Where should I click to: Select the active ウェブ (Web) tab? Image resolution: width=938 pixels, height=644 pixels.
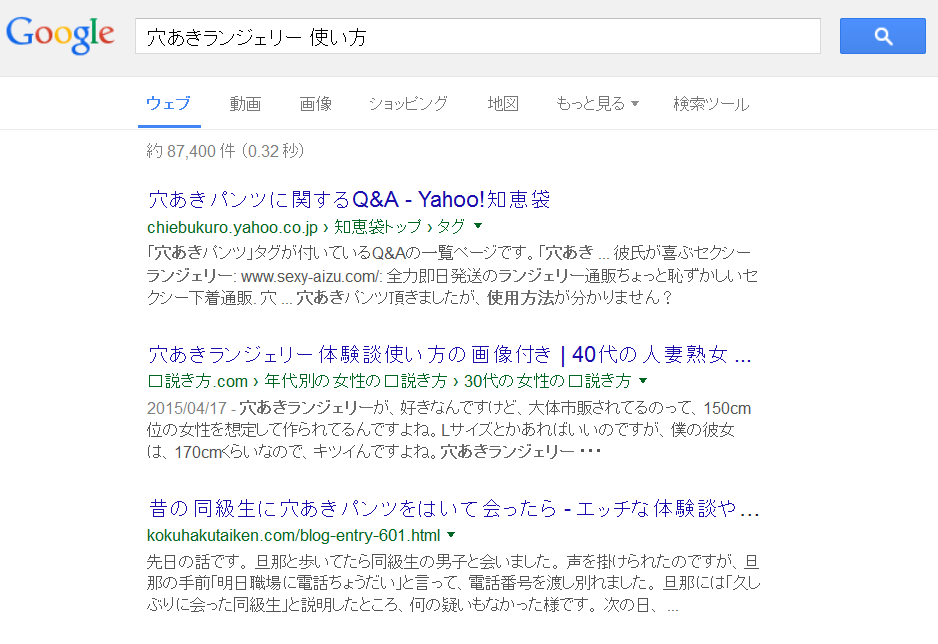click(x=168, y=103)
